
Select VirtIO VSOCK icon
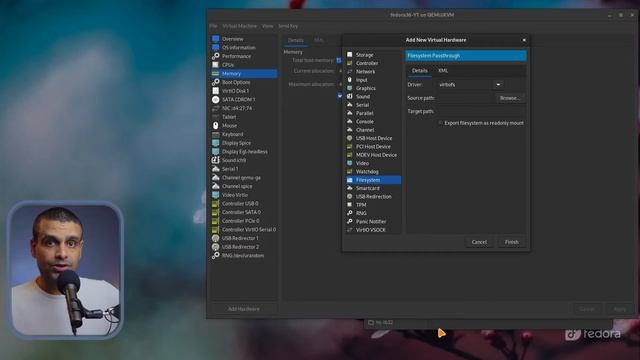point(350,230)
